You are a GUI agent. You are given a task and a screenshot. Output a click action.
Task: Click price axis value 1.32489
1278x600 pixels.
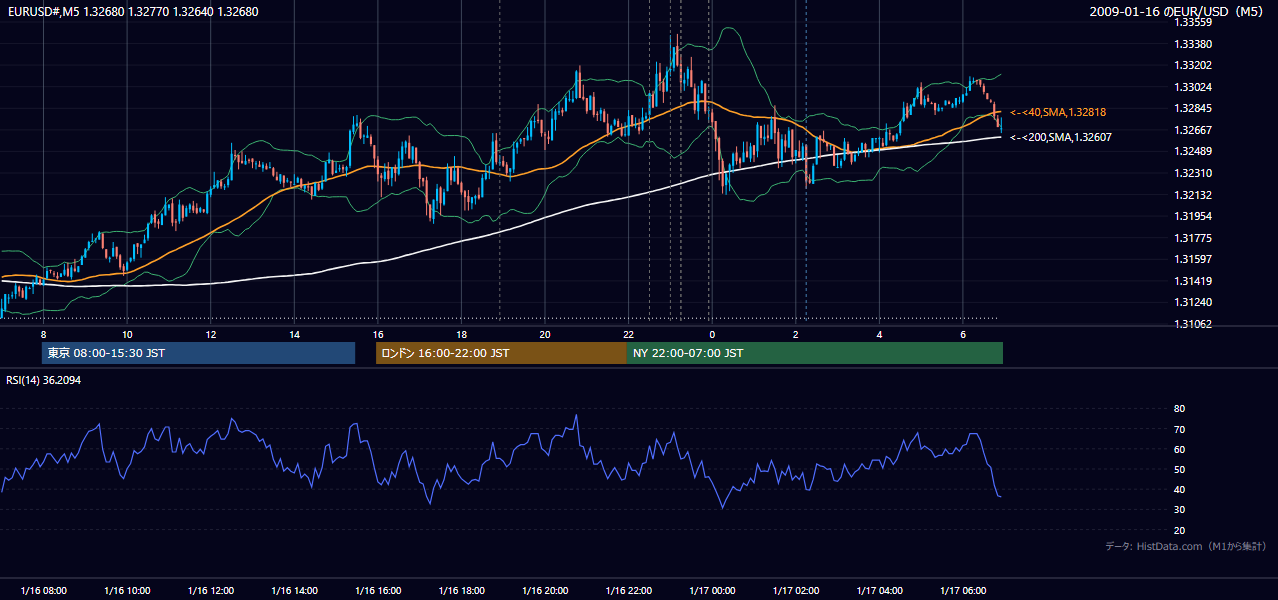1192,151
